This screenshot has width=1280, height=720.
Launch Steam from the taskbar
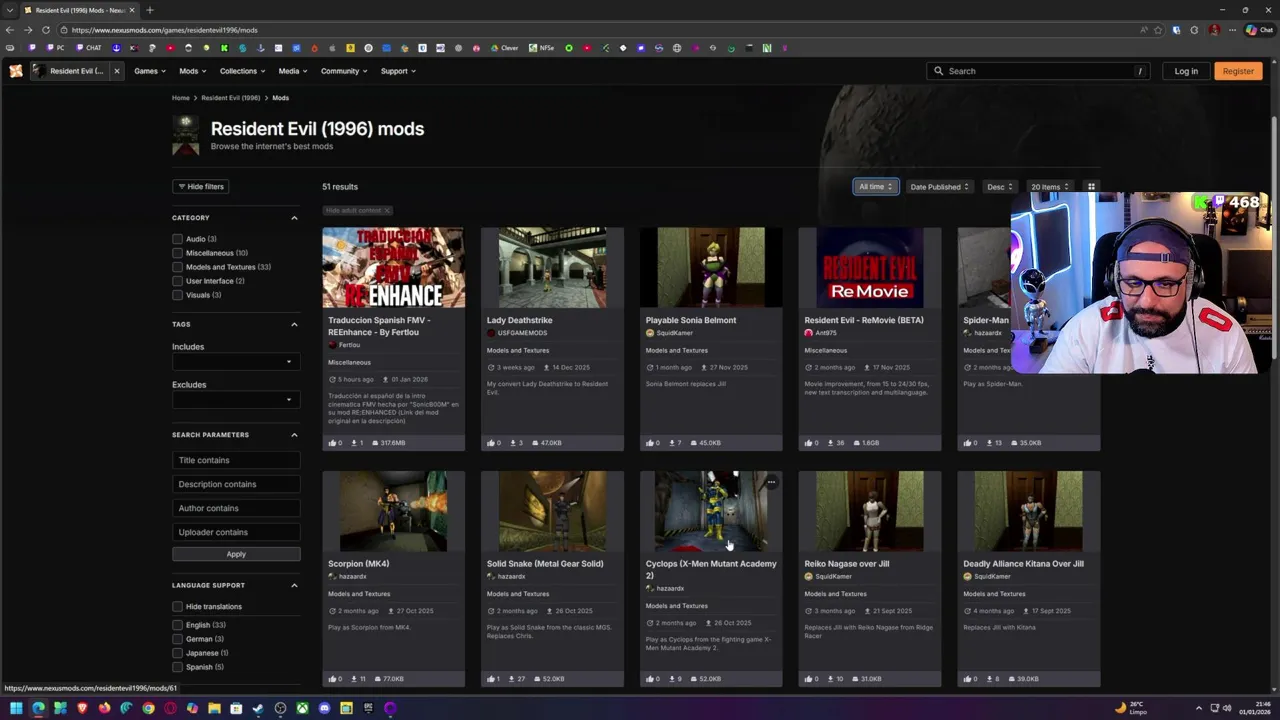coord(258,708)
